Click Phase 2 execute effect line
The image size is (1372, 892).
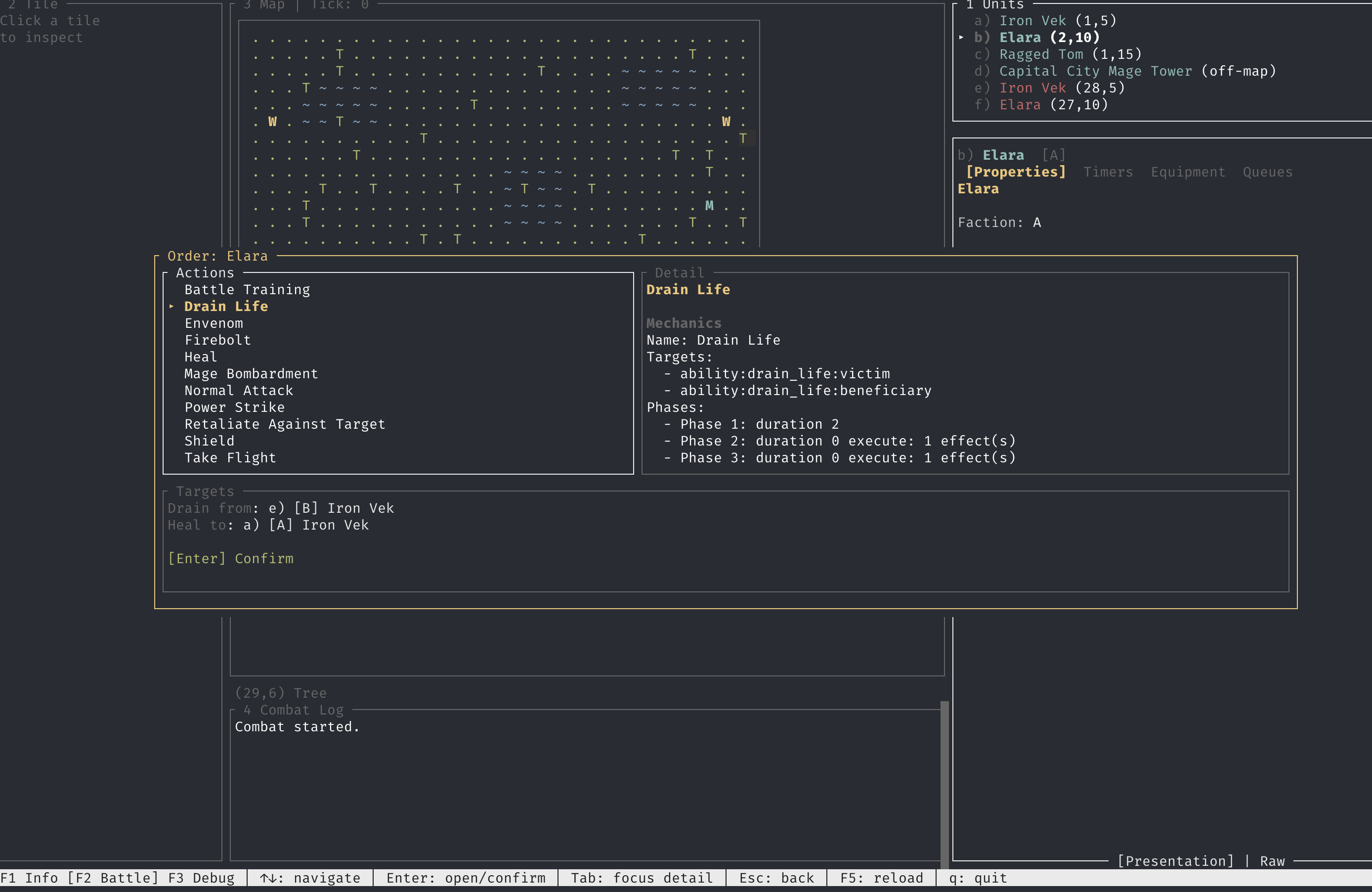(839, 441)
